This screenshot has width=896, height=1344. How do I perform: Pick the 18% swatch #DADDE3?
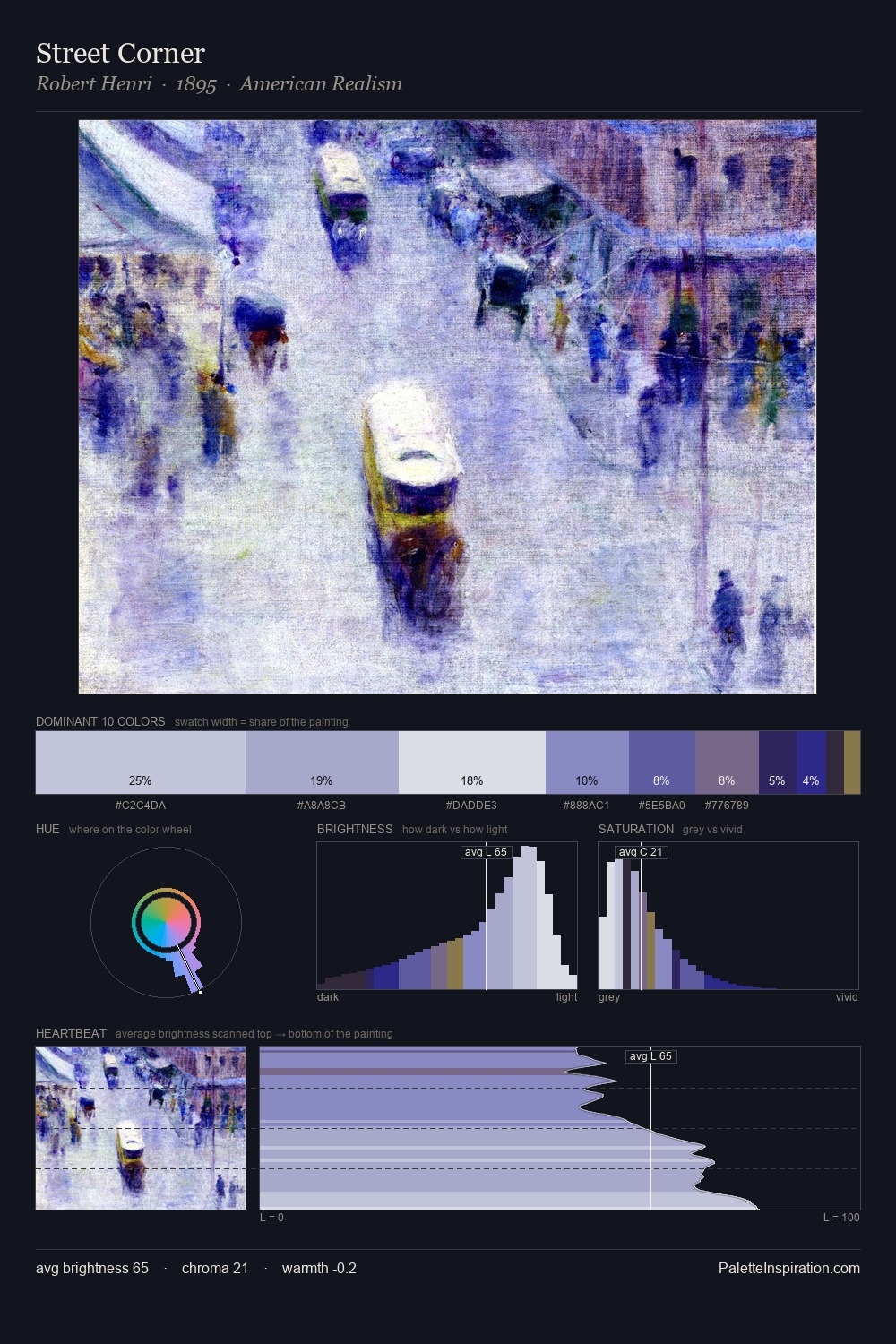pos(472,762)
